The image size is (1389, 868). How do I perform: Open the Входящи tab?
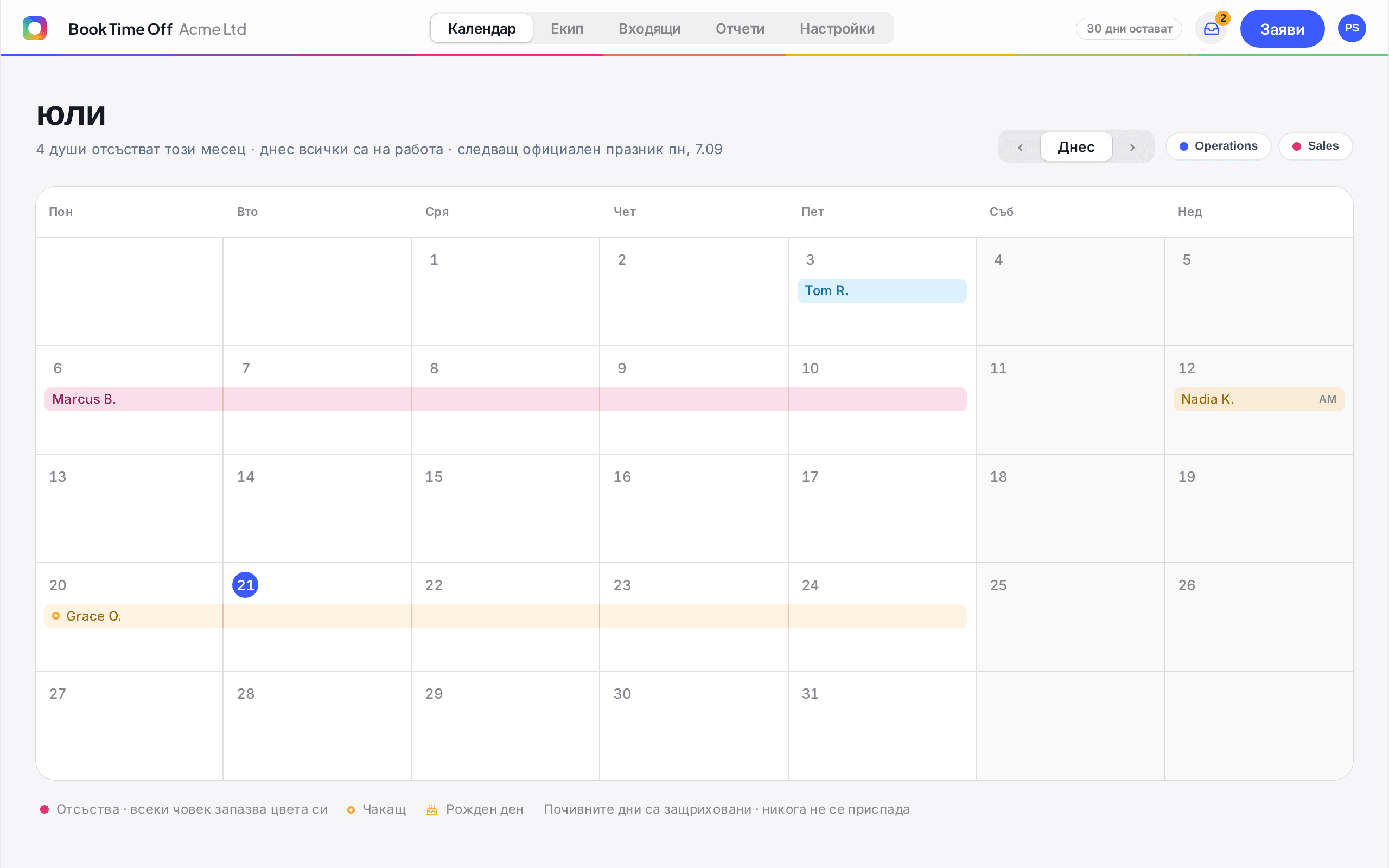[649, 29]
